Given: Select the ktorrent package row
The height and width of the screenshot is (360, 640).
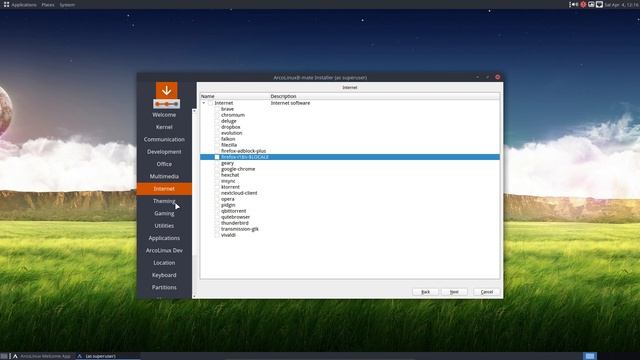Looking at the screenshot, I should (x=350, y=187).
